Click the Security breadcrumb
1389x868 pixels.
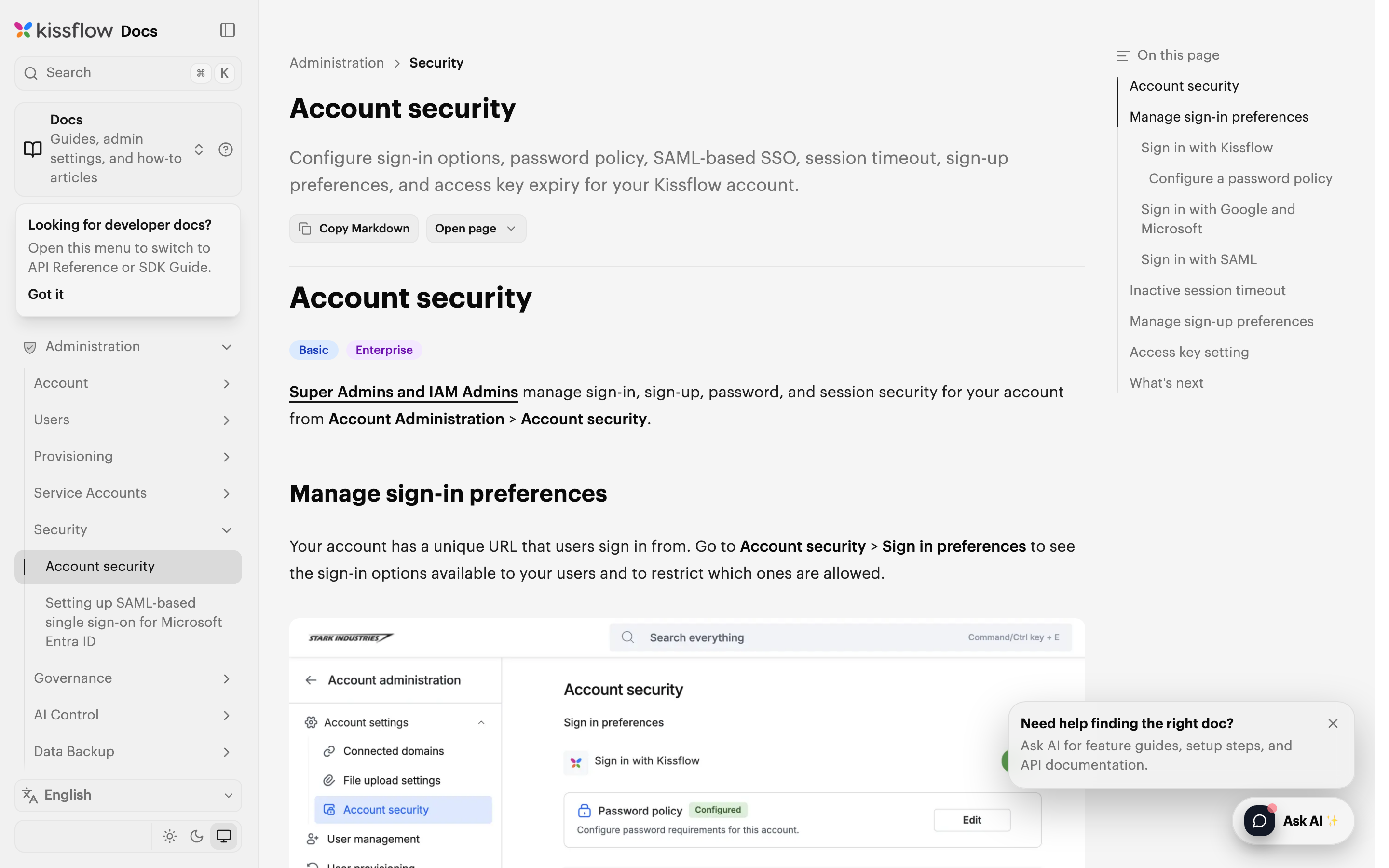[436, 63]
